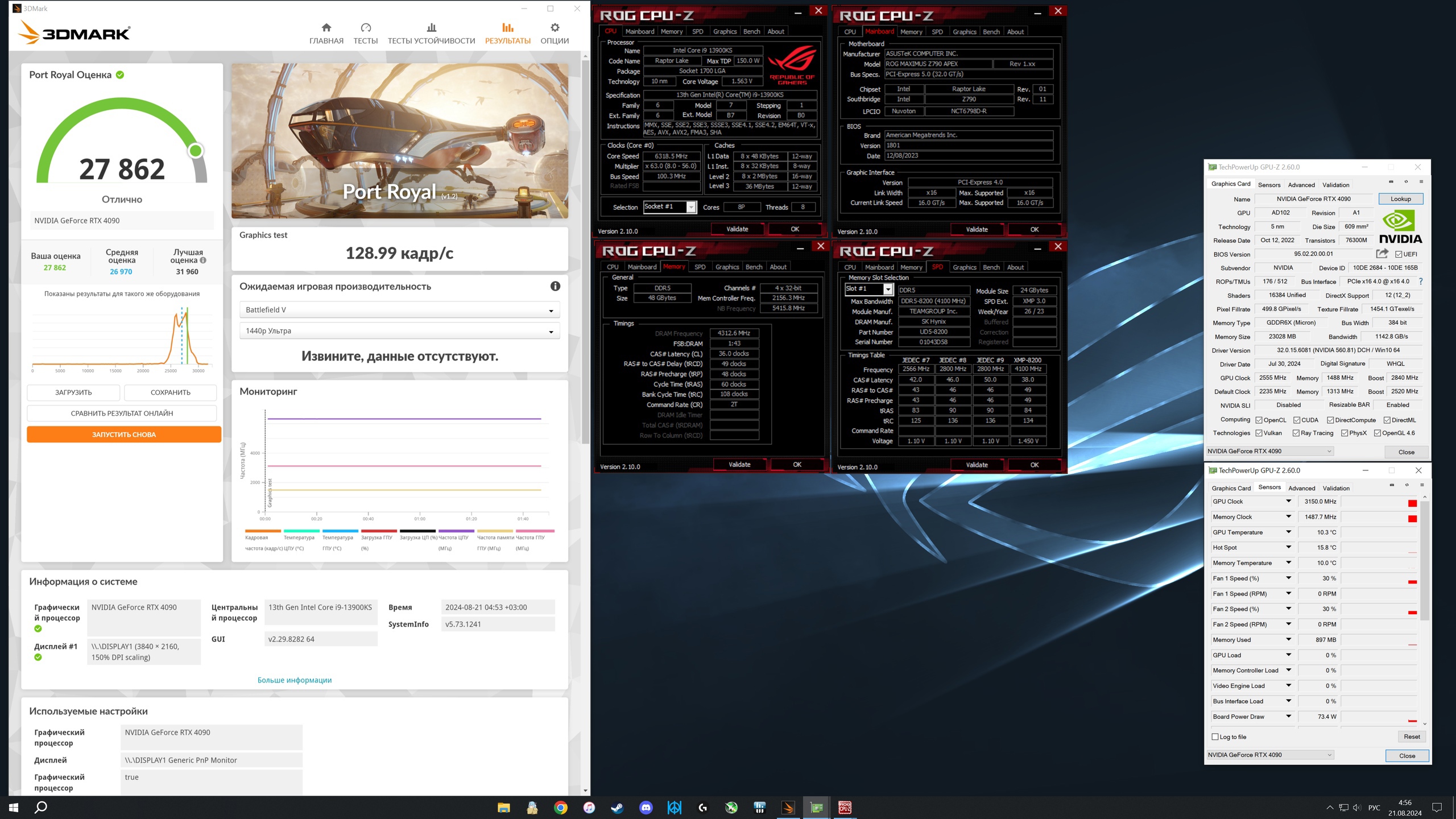This screenshot has height=819, width=1456.
Task: Click СРАВНИТЬ РЕЗУЛЬТАТ ОНЛАЙН button
Action: point(122,413)
